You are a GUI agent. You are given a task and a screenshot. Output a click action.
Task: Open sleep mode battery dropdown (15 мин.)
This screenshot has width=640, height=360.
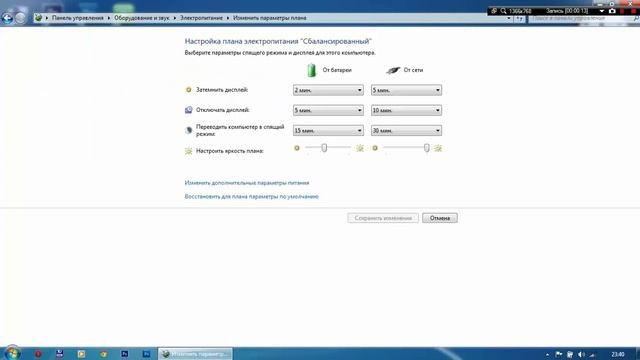click(x=328, y=131)
